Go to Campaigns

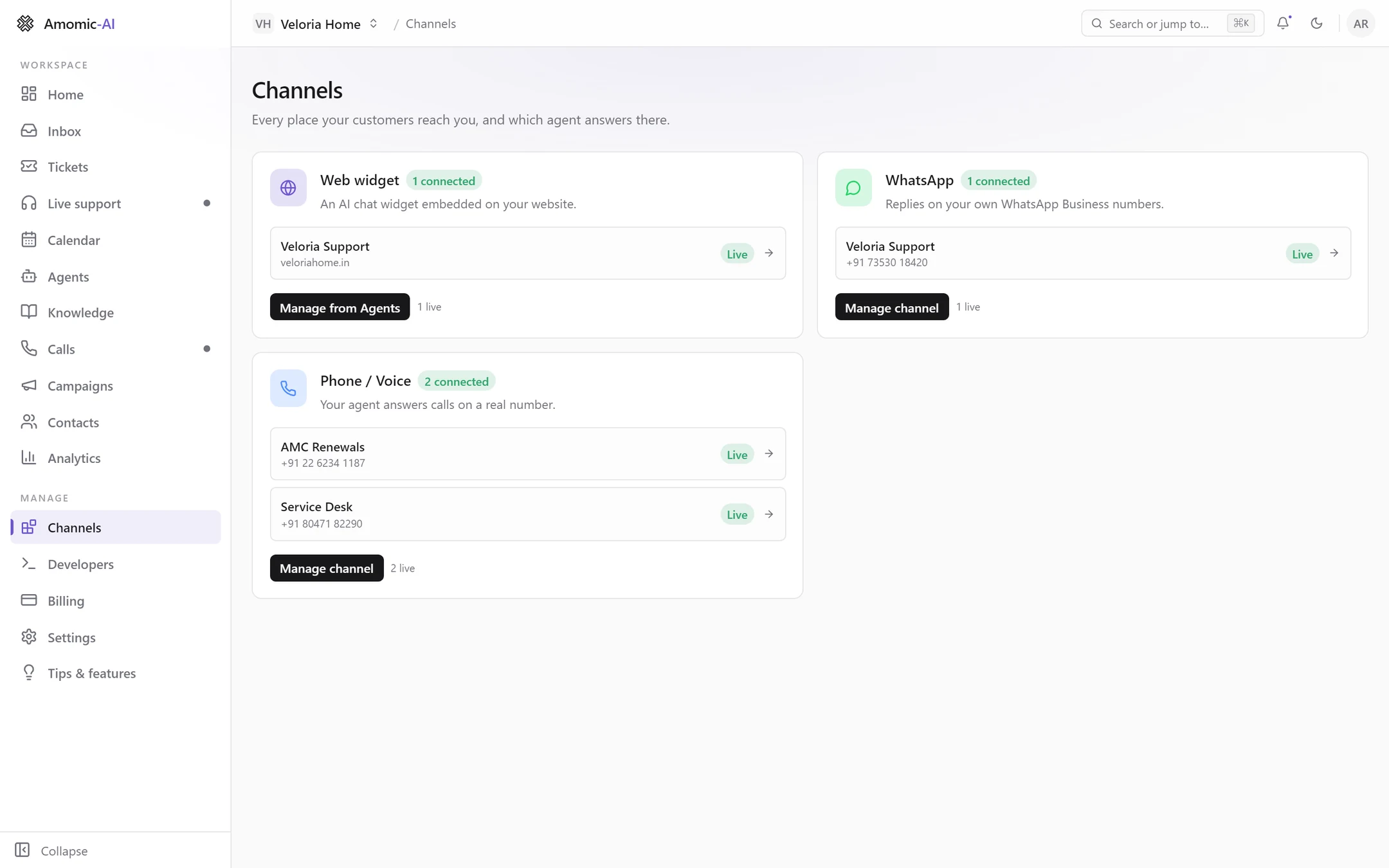[116, 386]
